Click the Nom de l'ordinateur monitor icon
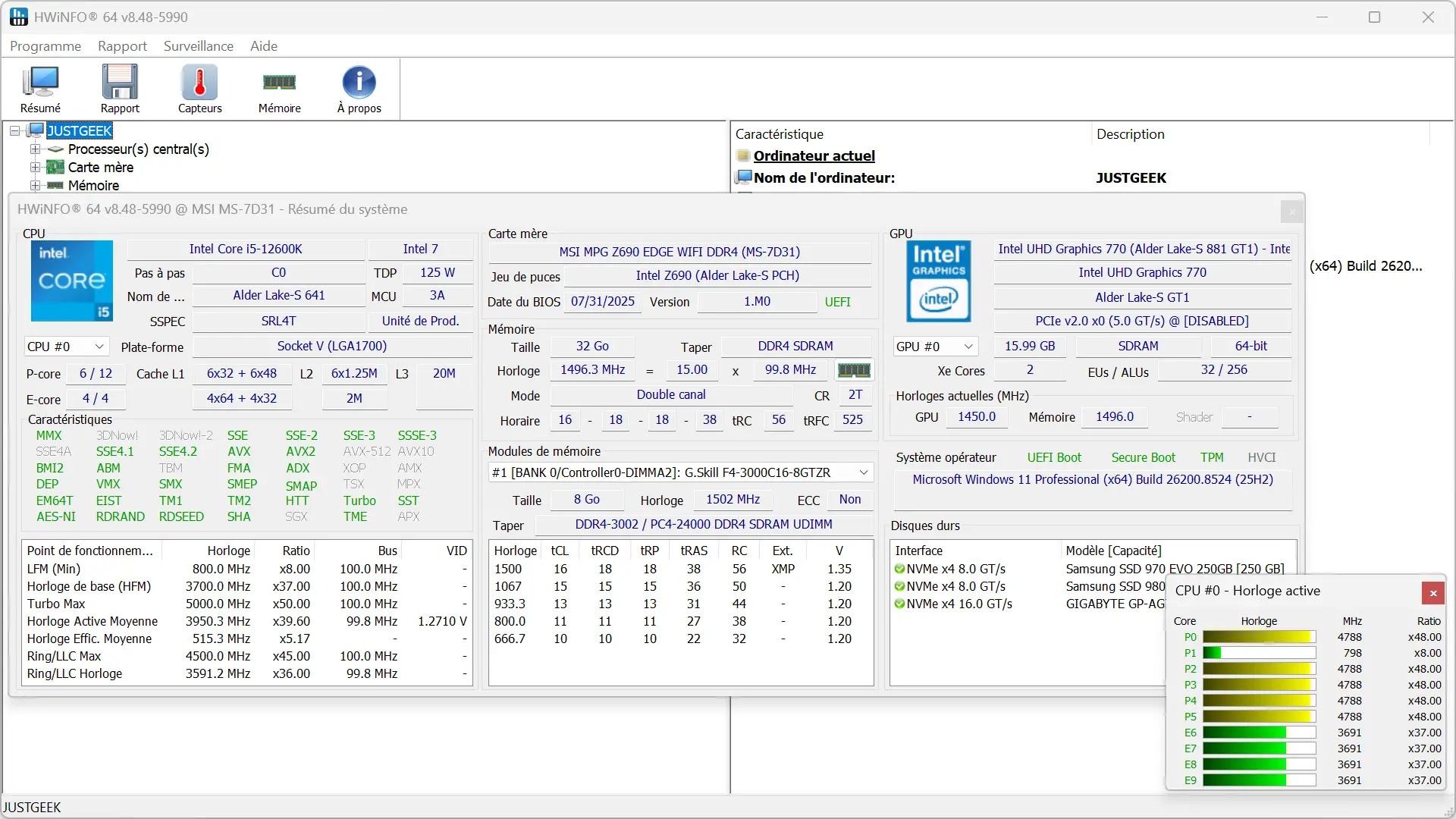This screenshot has height=819, width=1456. coord(744,177)
